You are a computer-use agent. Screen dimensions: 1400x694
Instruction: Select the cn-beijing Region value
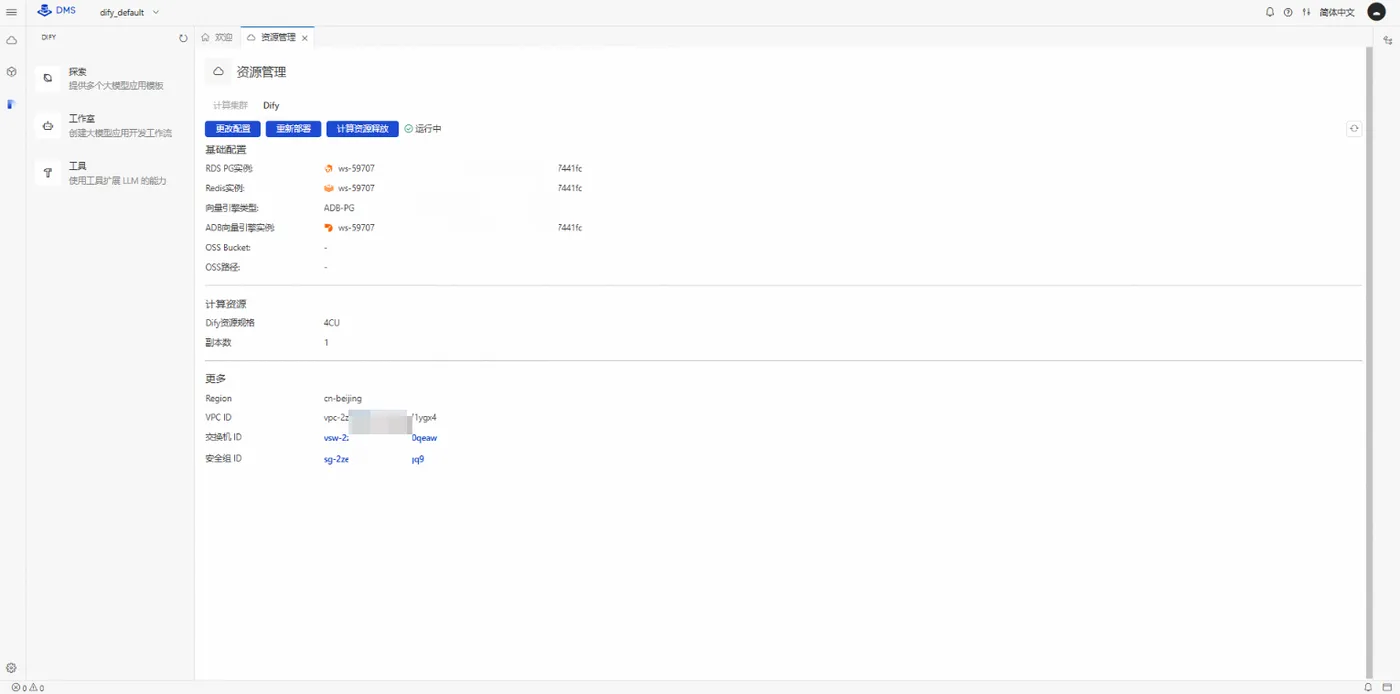(343, 398)
